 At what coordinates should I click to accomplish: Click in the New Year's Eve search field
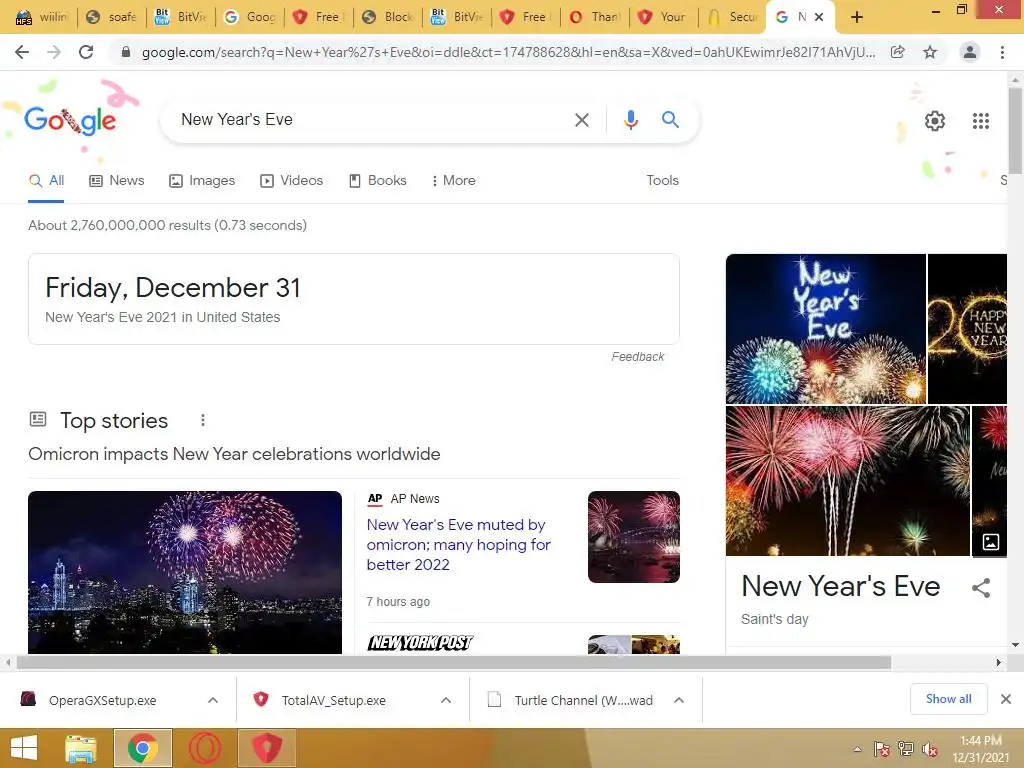[372, 120]
